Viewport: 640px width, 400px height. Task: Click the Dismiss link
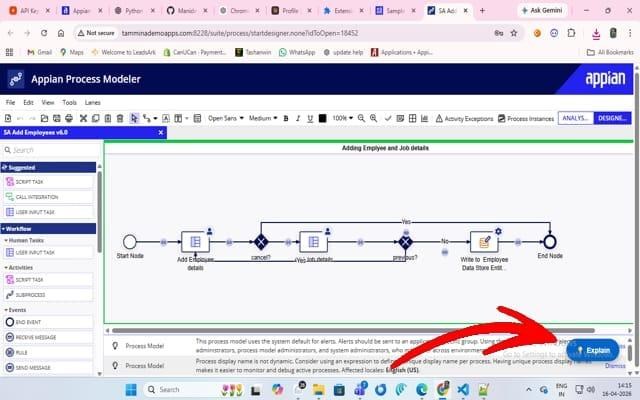[615, 366]
